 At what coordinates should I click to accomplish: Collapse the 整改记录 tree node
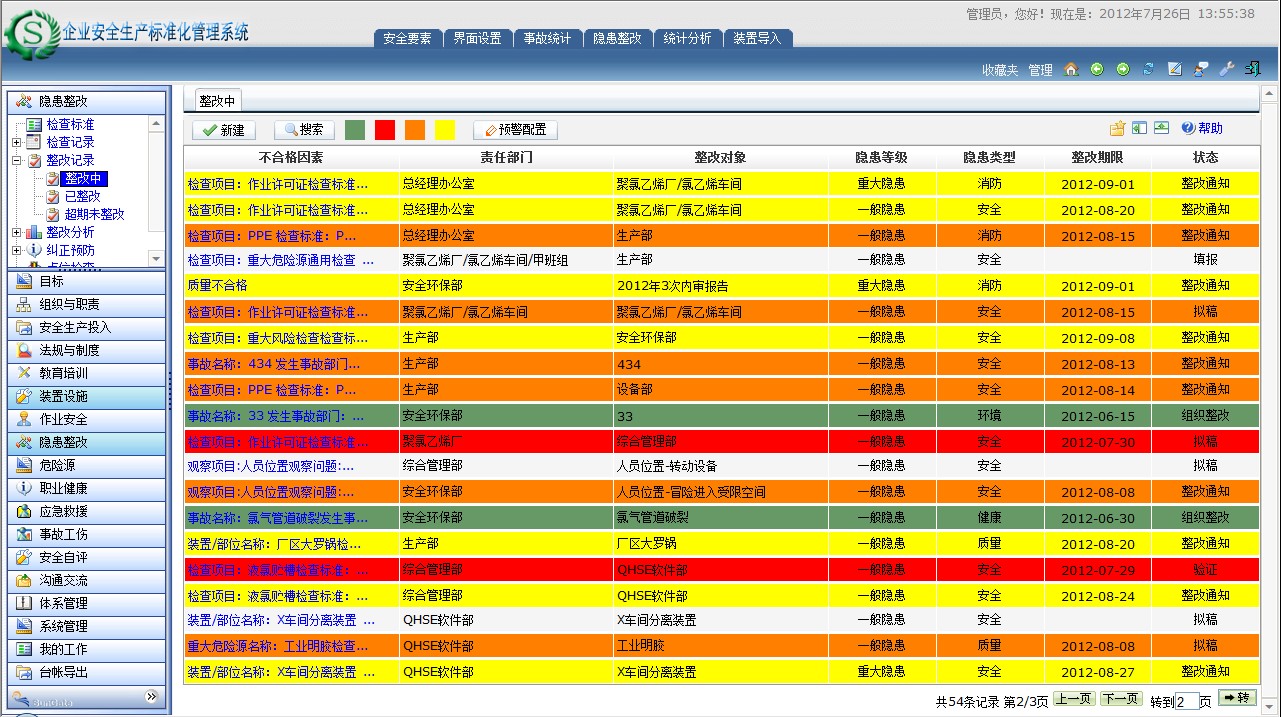click(x=17, y=161)
